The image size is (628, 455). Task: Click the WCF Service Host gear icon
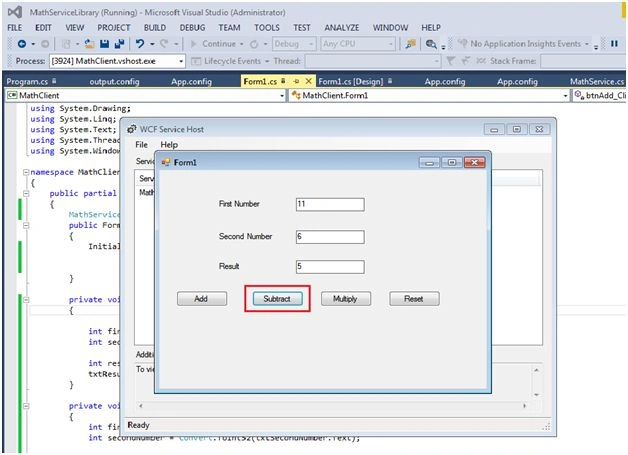(131, 129)
